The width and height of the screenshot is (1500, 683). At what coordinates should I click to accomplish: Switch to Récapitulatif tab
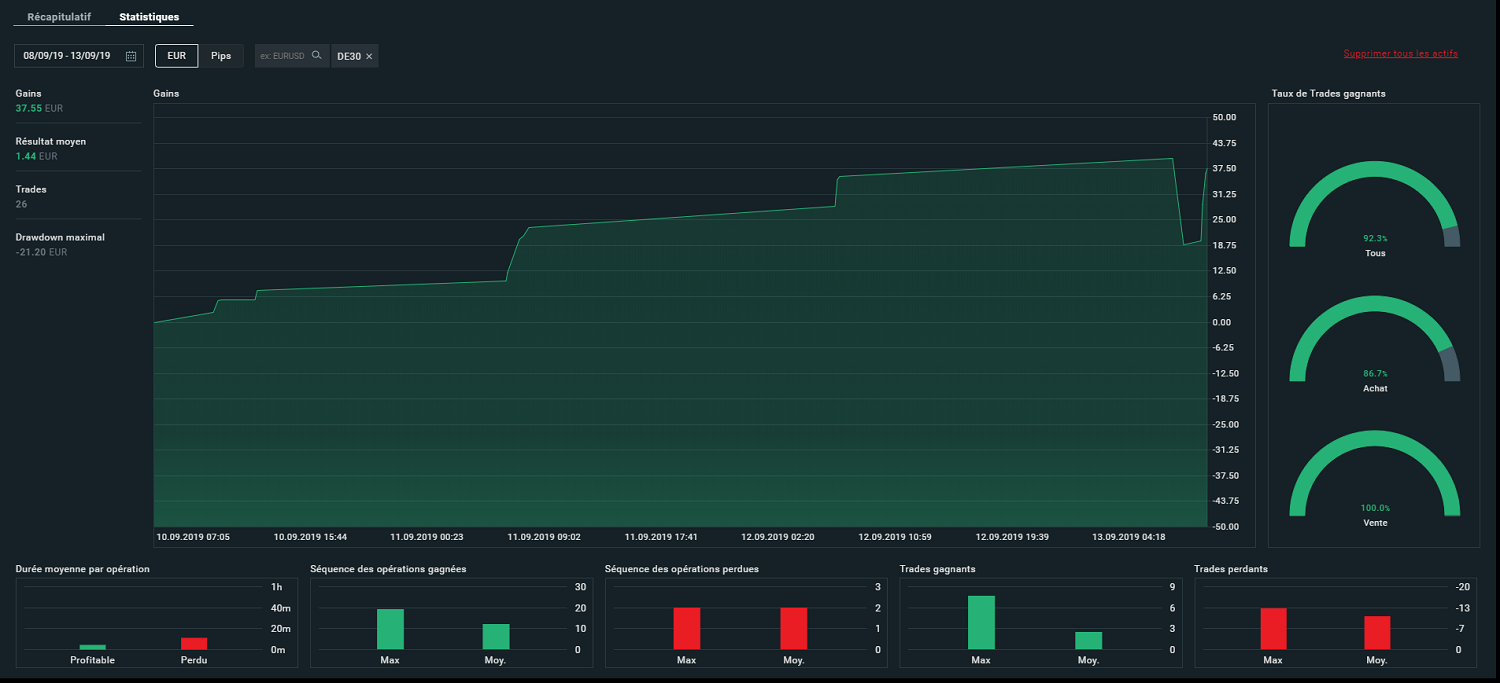59,17
